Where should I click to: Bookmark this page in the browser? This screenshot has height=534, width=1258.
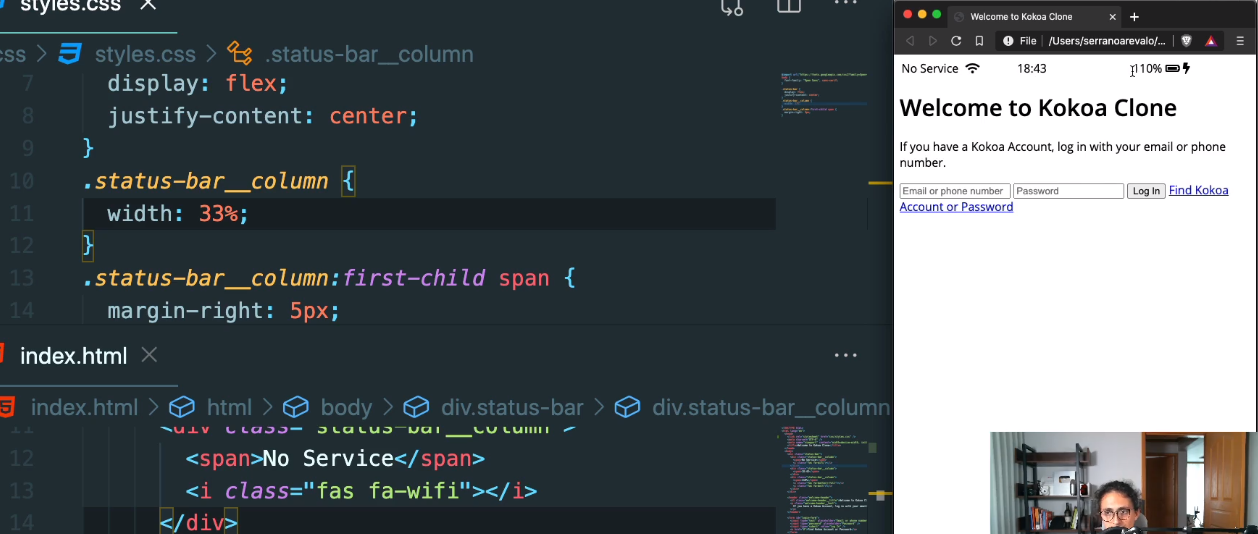coord(979,41)
